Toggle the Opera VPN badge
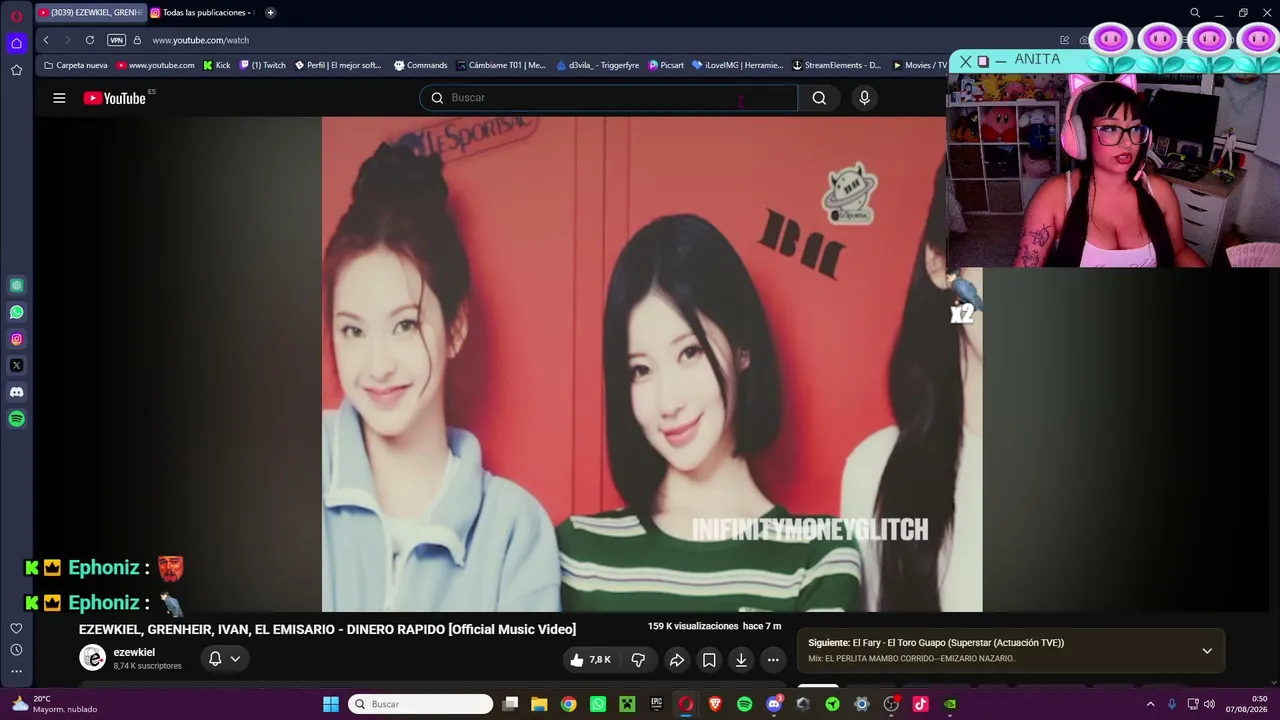Viewport: 1280px width, 720px height. point(117,40)
